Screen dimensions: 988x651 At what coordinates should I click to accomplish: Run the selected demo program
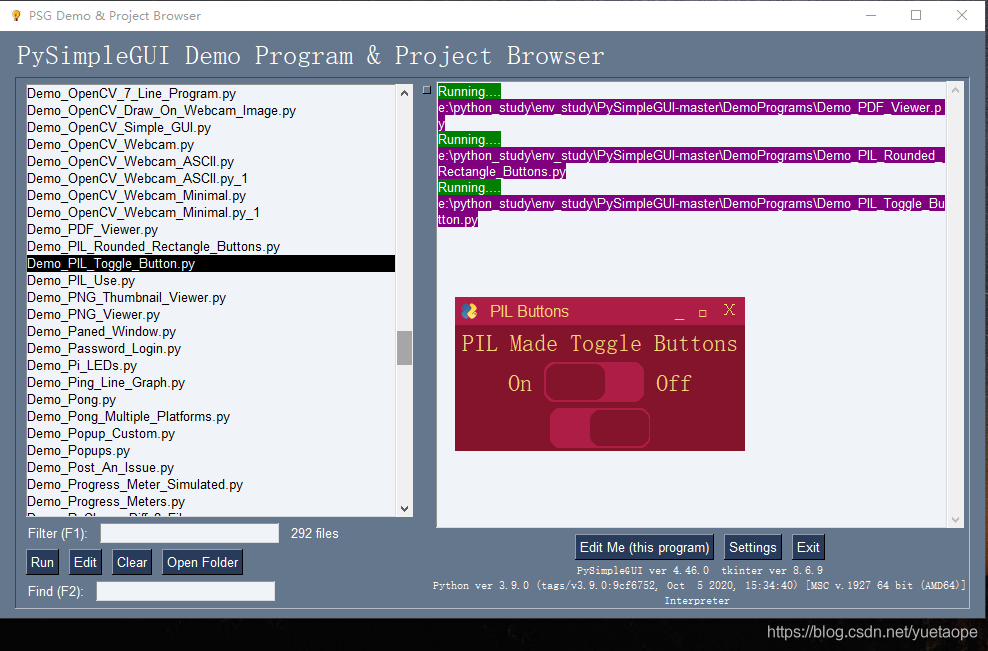pos(42,562)
